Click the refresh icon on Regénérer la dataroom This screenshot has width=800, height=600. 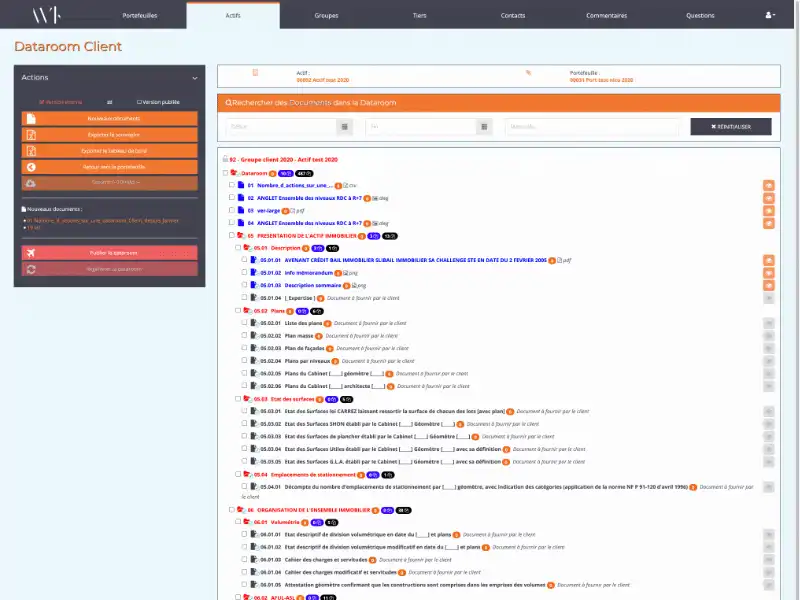coord(30,268)
